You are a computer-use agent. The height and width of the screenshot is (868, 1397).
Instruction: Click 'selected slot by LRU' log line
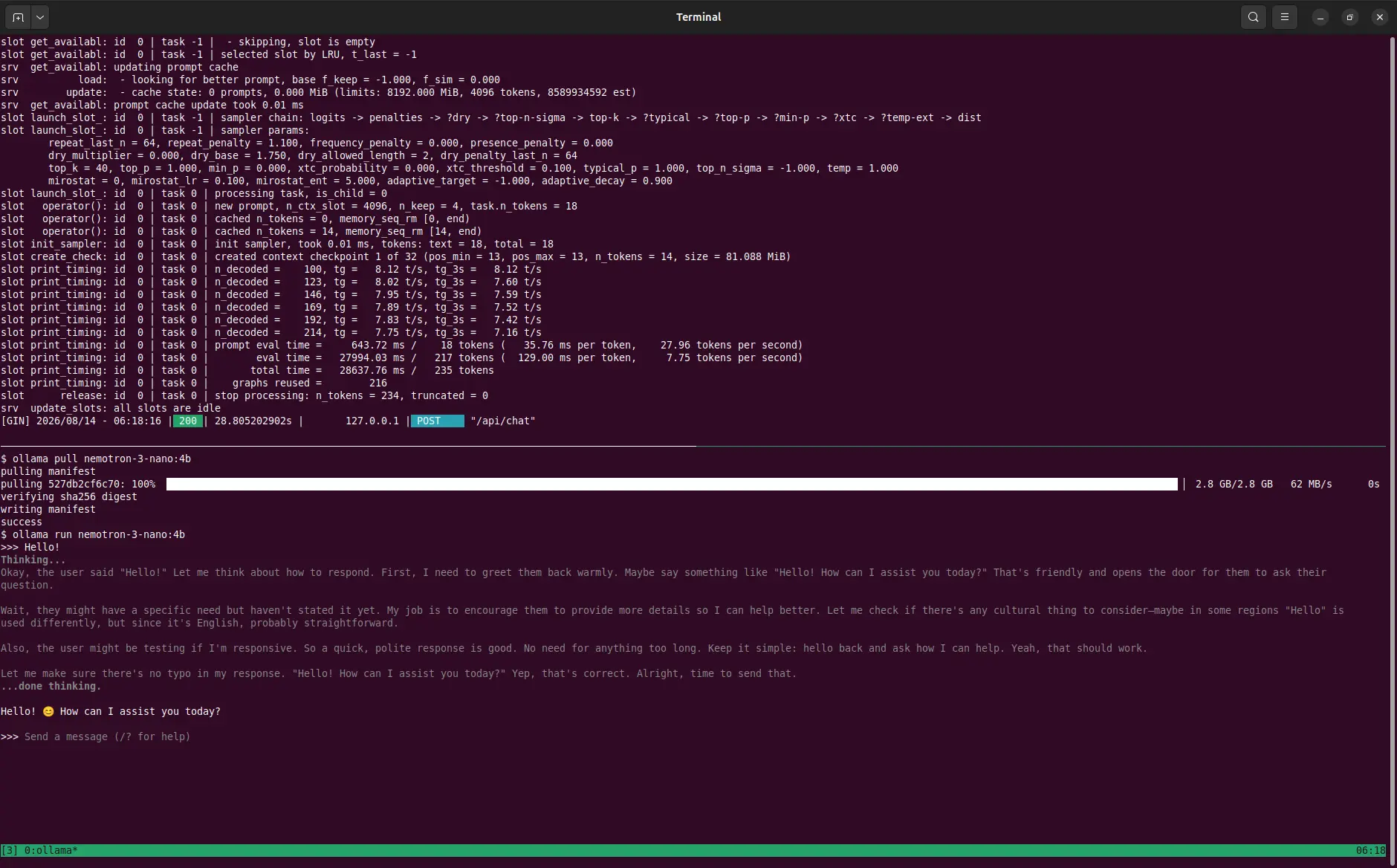pyautogui.click(x=209, y=54)
